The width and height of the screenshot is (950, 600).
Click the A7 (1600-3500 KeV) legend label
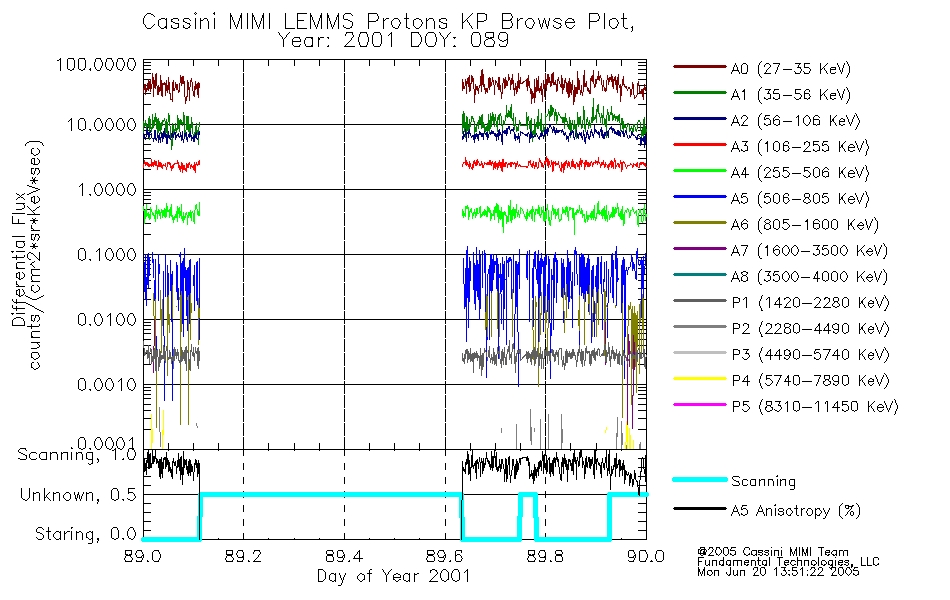click(809, 251)
